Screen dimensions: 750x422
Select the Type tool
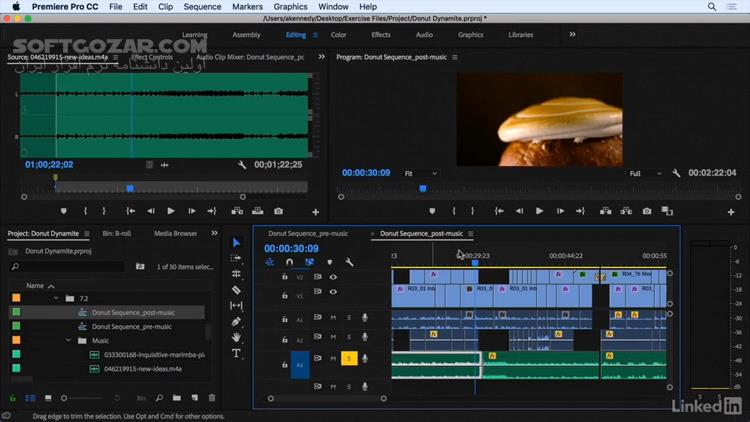click(236, 354)
